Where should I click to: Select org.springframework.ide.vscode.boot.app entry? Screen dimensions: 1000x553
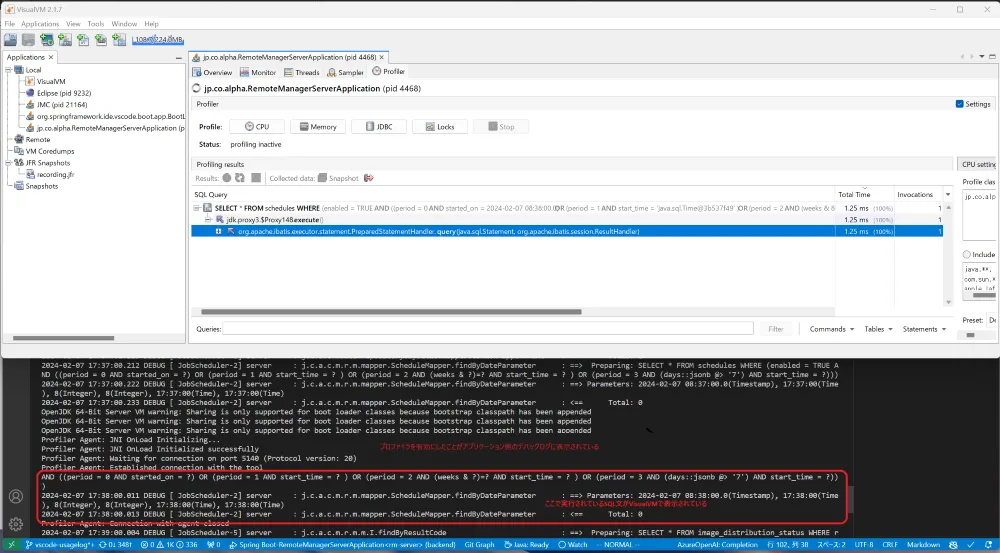click(x=110, y=116)
